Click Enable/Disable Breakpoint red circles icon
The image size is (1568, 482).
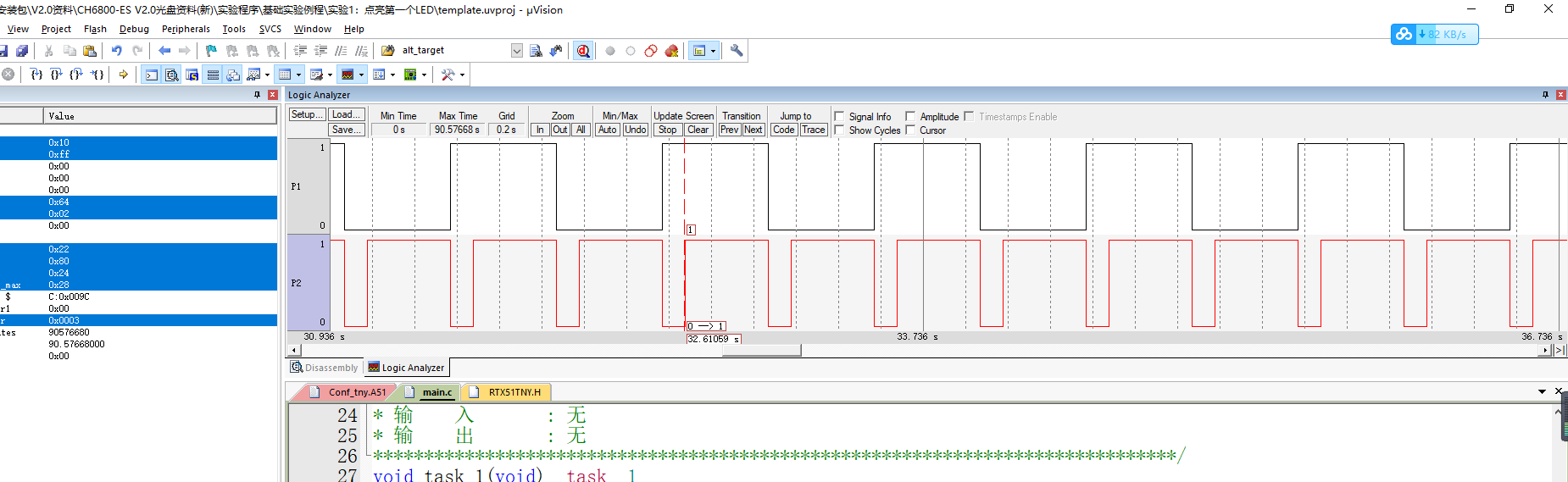click(651, 51)
